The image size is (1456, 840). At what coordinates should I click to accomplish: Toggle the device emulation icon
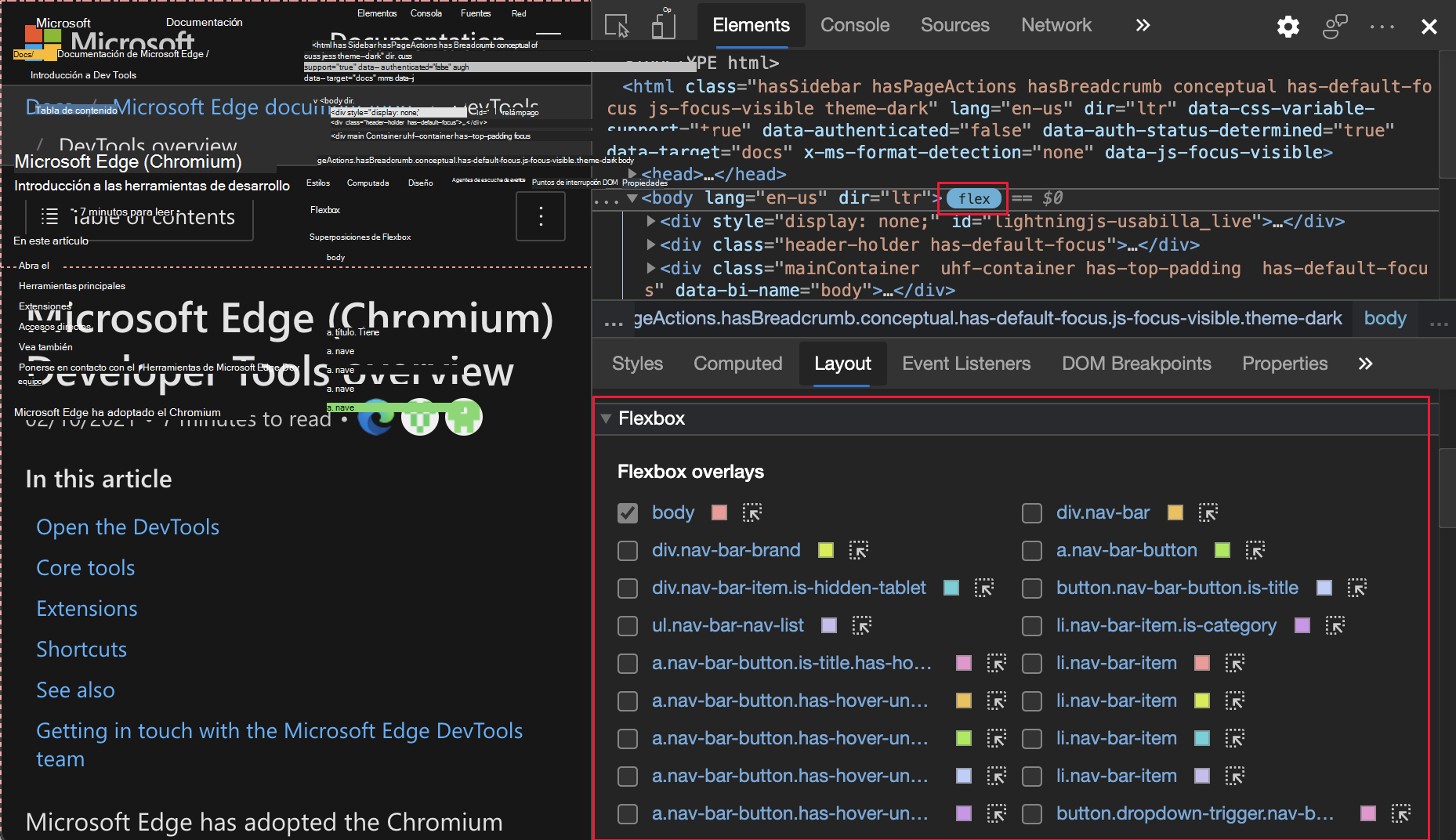point(663,25)
